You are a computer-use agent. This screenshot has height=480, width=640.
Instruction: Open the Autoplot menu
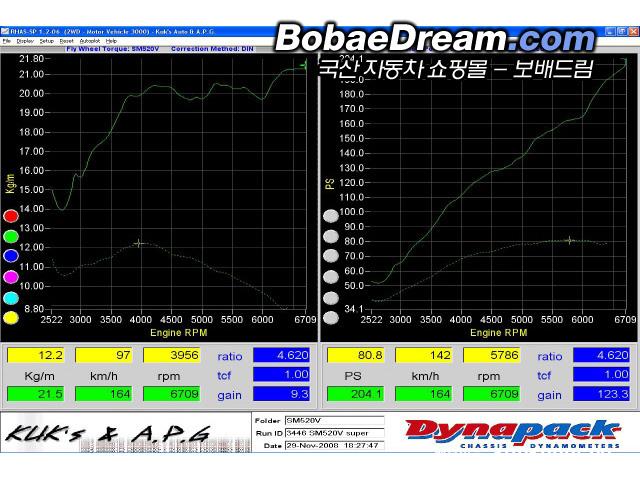(x=90, y=41)
